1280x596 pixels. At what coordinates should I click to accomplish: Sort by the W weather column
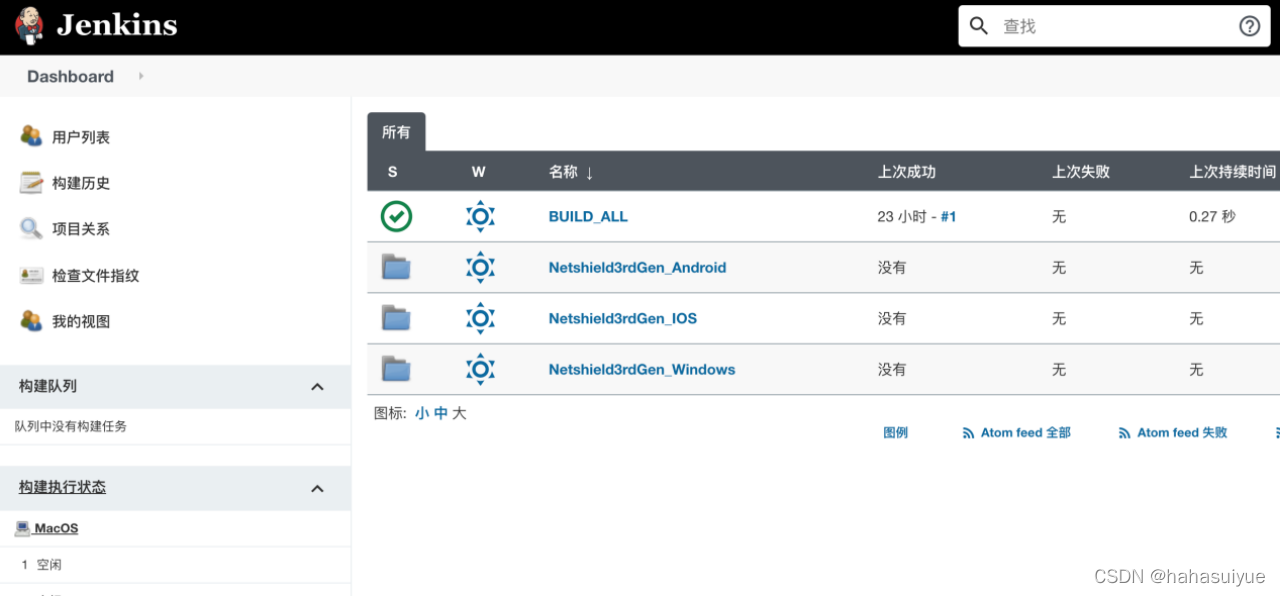(x=478, y=172)
